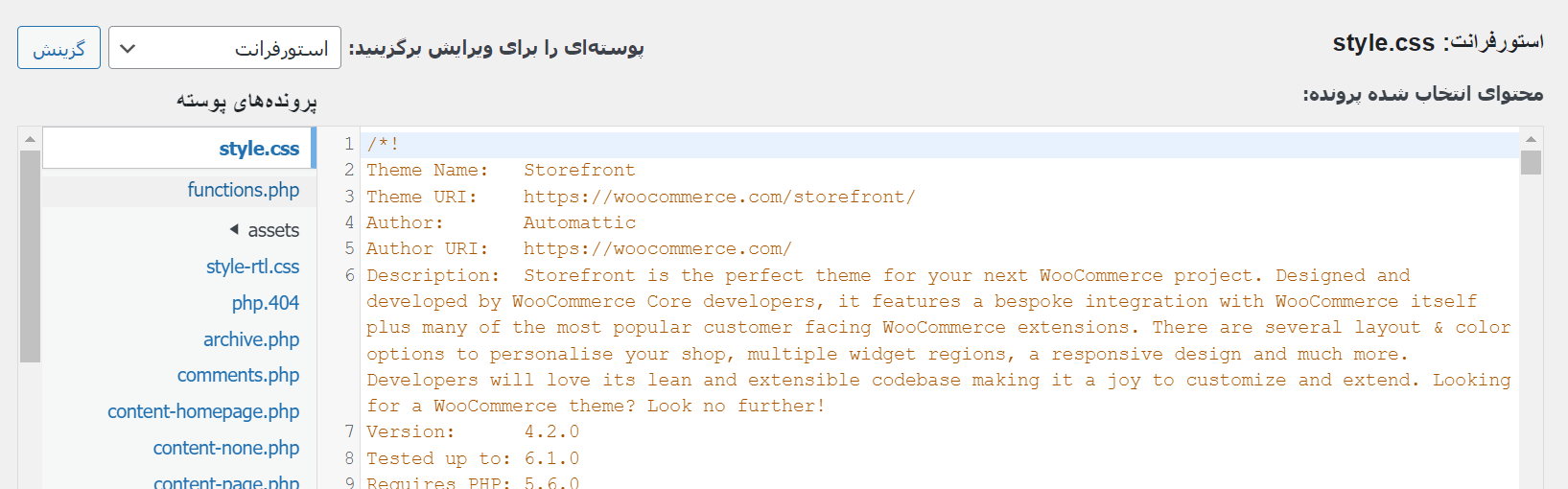Click line number 6 in gutter
The height and width of the screenshot is (489, 1568).
coord(349,275)
